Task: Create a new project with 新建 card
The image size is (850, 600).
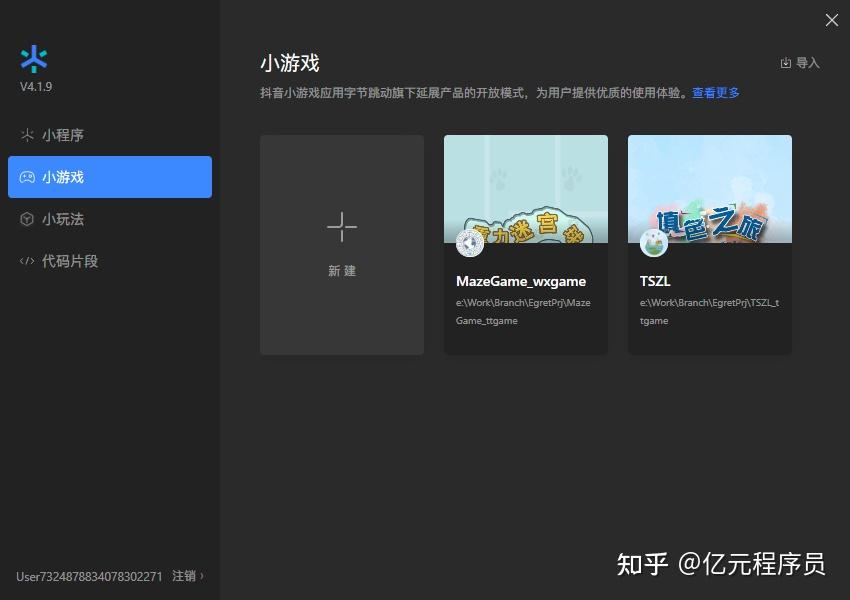Action: (x=342, y=245)
